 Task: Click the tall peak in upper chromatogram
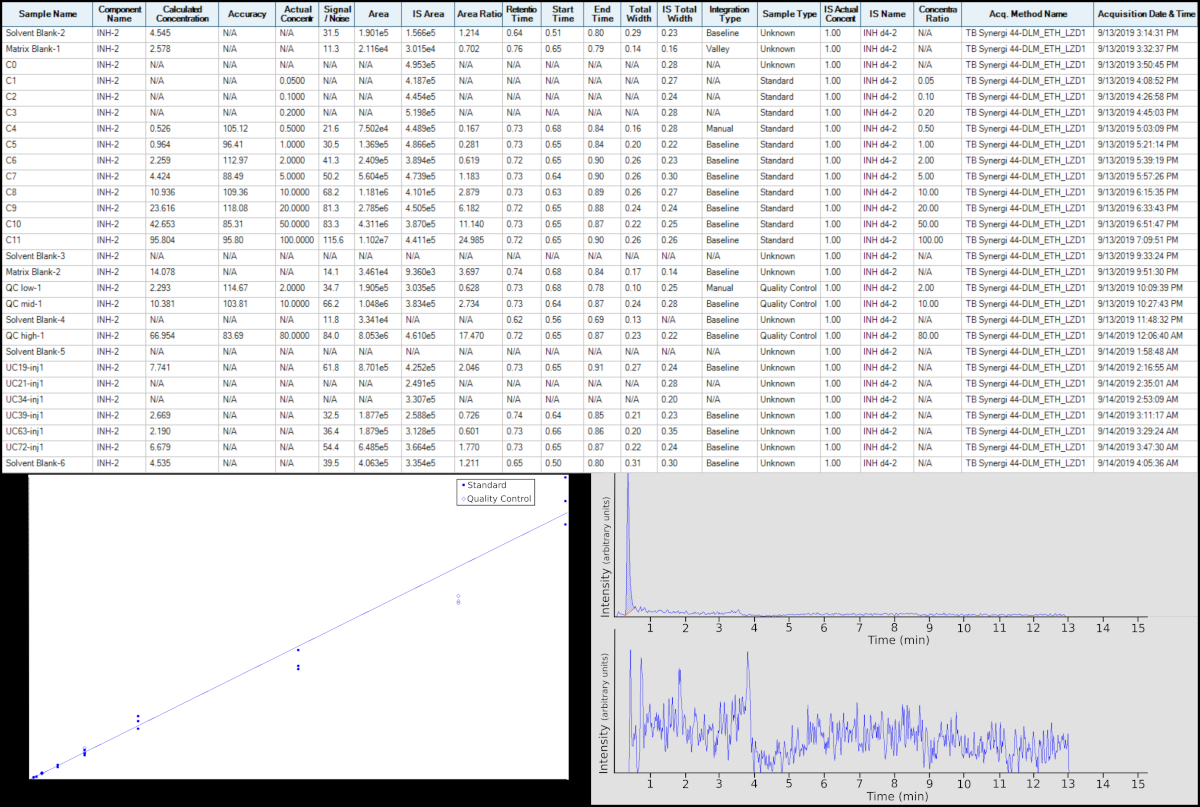[628, 540]
